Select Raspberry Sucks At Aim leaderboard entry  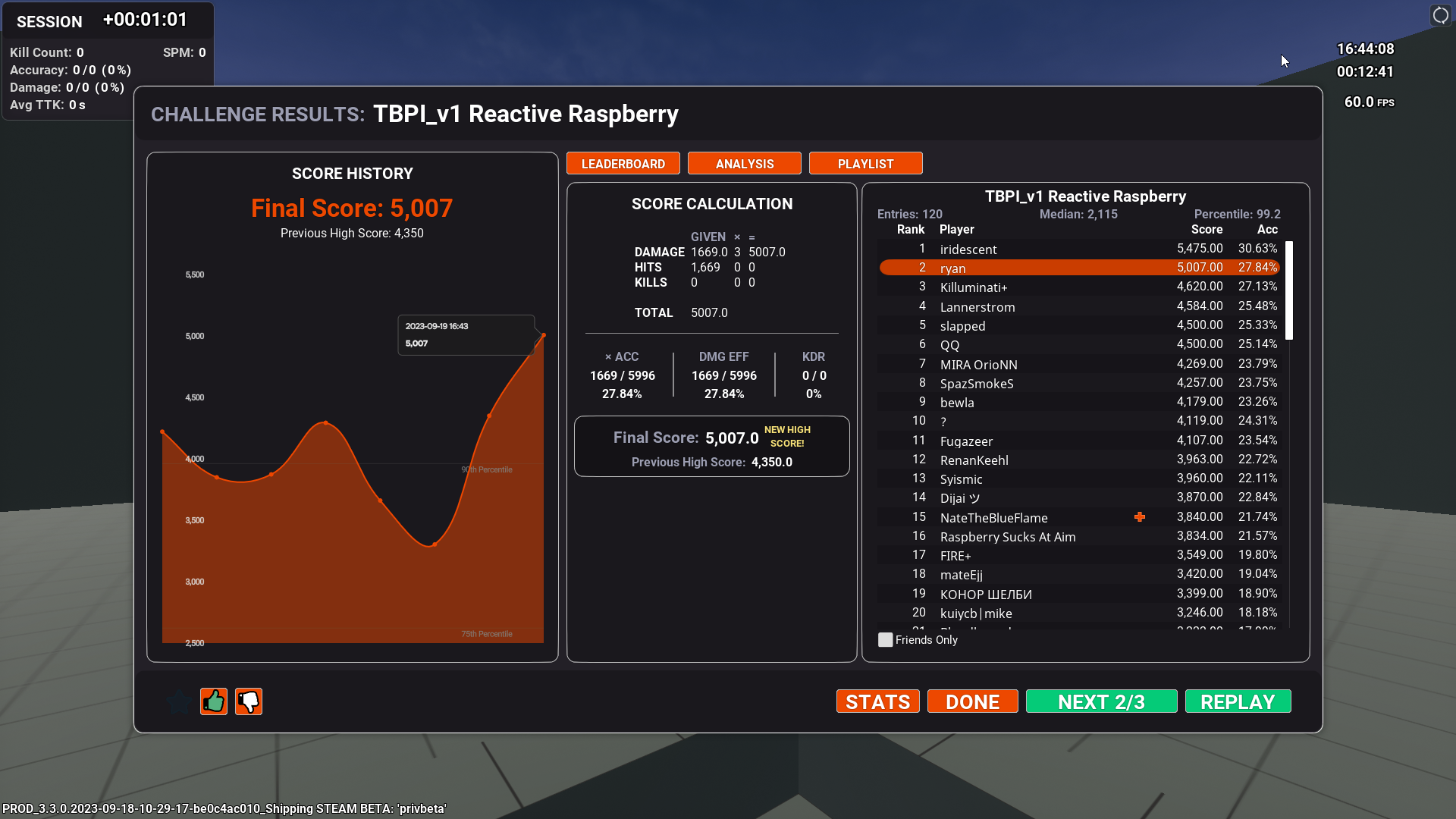tap(1007, 537)
